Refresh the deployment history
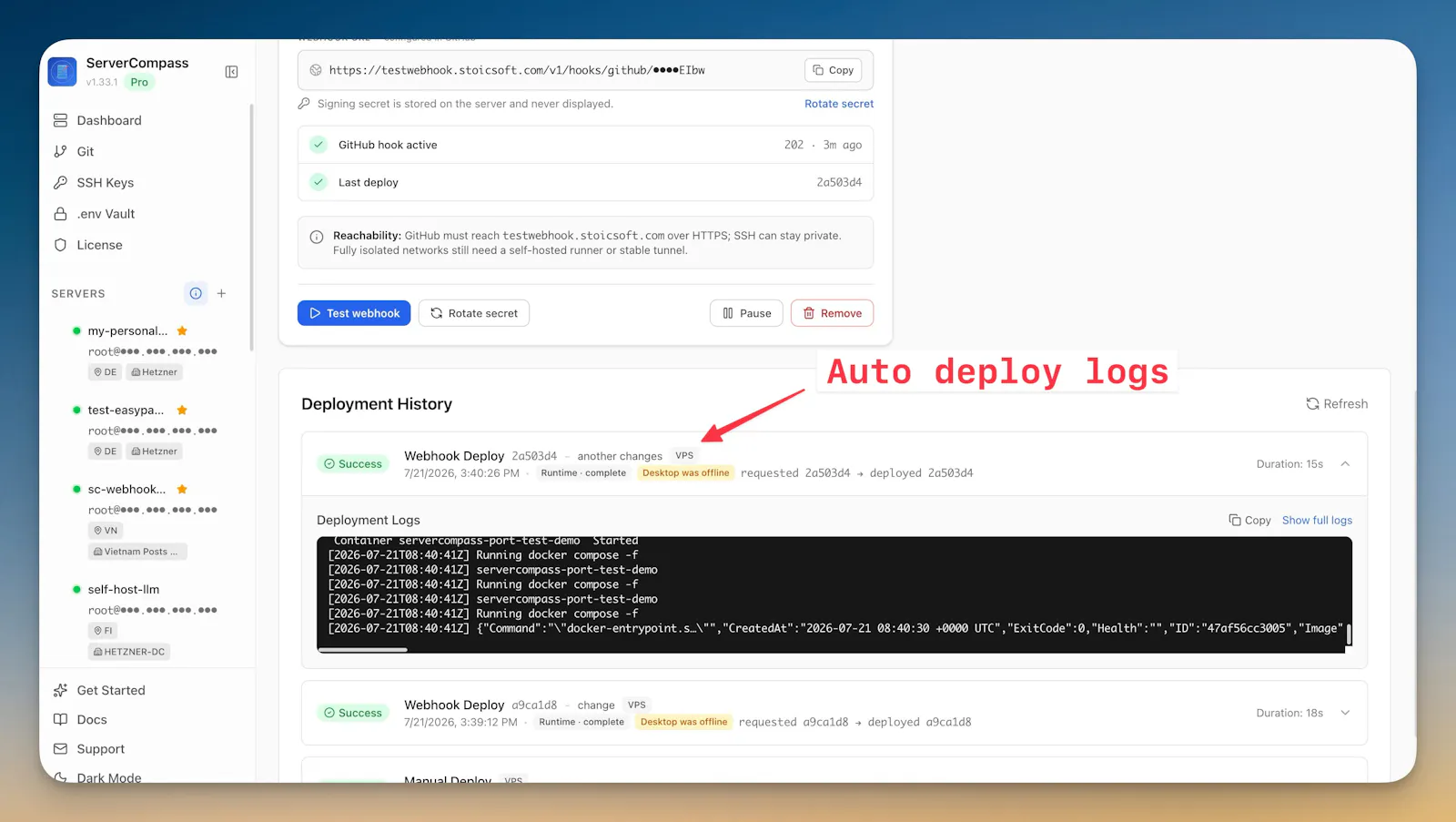This screenshot has width=1456, height=822. pyautogui.click(x=1337, y=404)
